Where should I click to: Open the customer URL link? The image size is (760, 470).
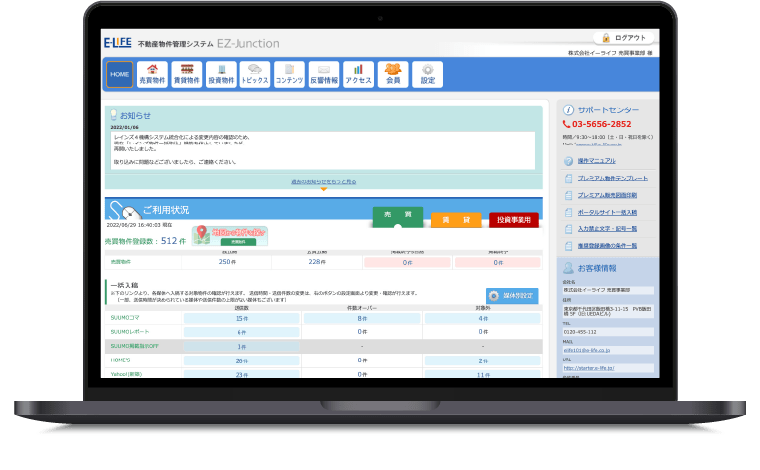tap(588, 368)
